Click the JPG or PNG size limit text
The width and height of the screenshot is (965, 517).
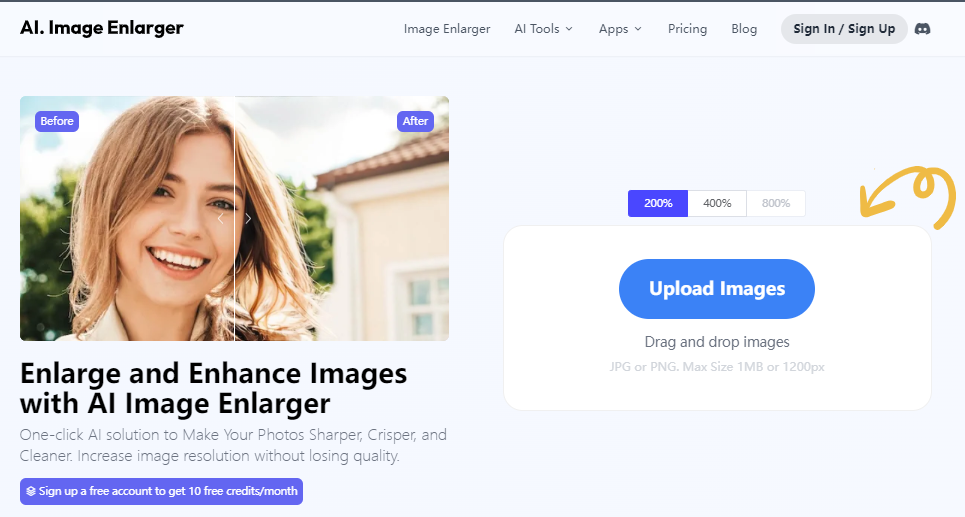pos(717,367)
